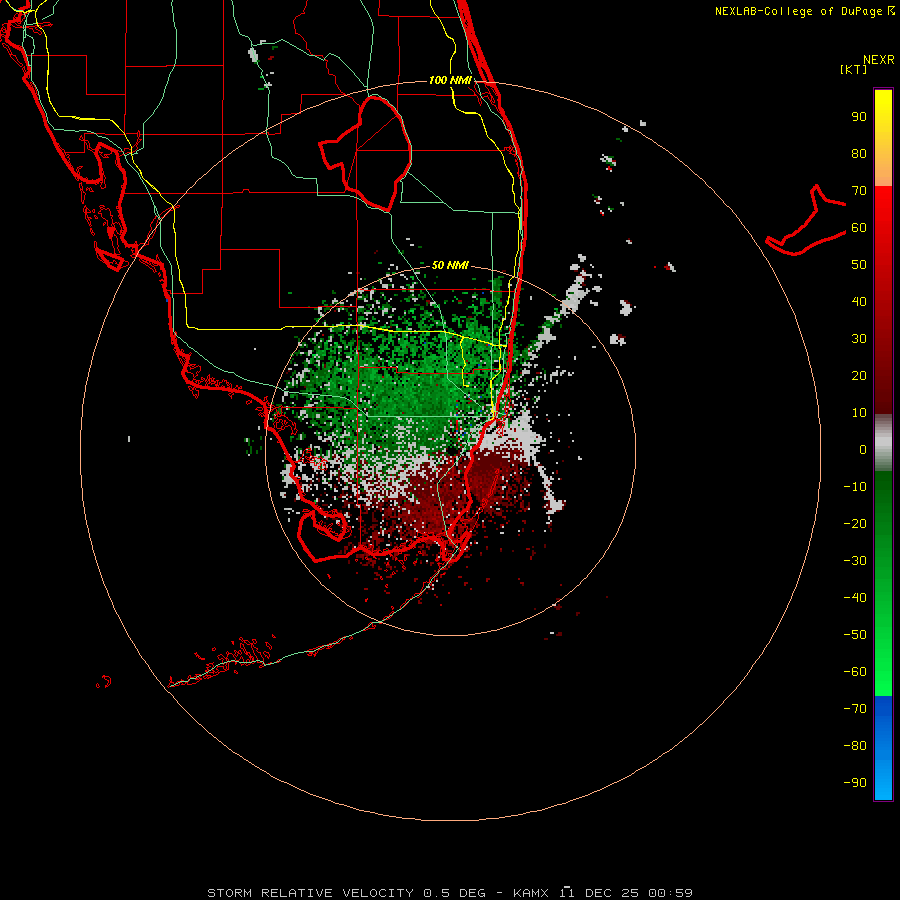
Task: Click the [KT] units label
Action: (x=854, y=69)
